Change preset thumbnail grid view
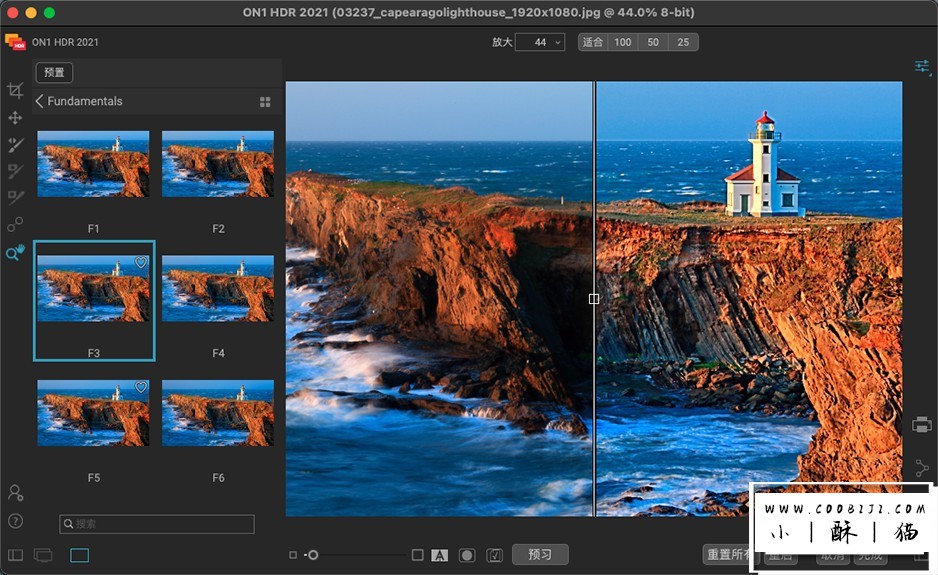The image size is (938, 575). coord(265,102)
